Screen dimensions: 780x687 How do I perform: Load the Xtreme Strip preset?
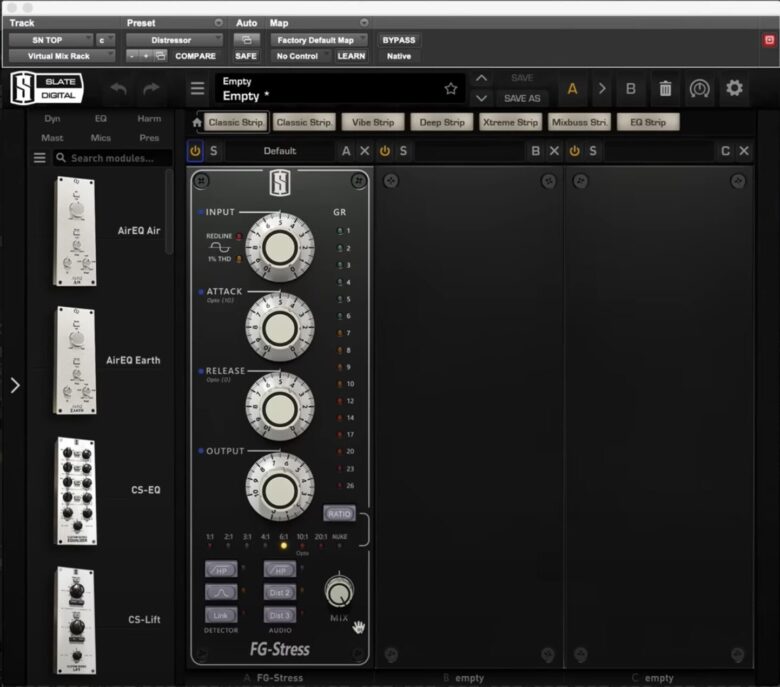pos(510,122)
